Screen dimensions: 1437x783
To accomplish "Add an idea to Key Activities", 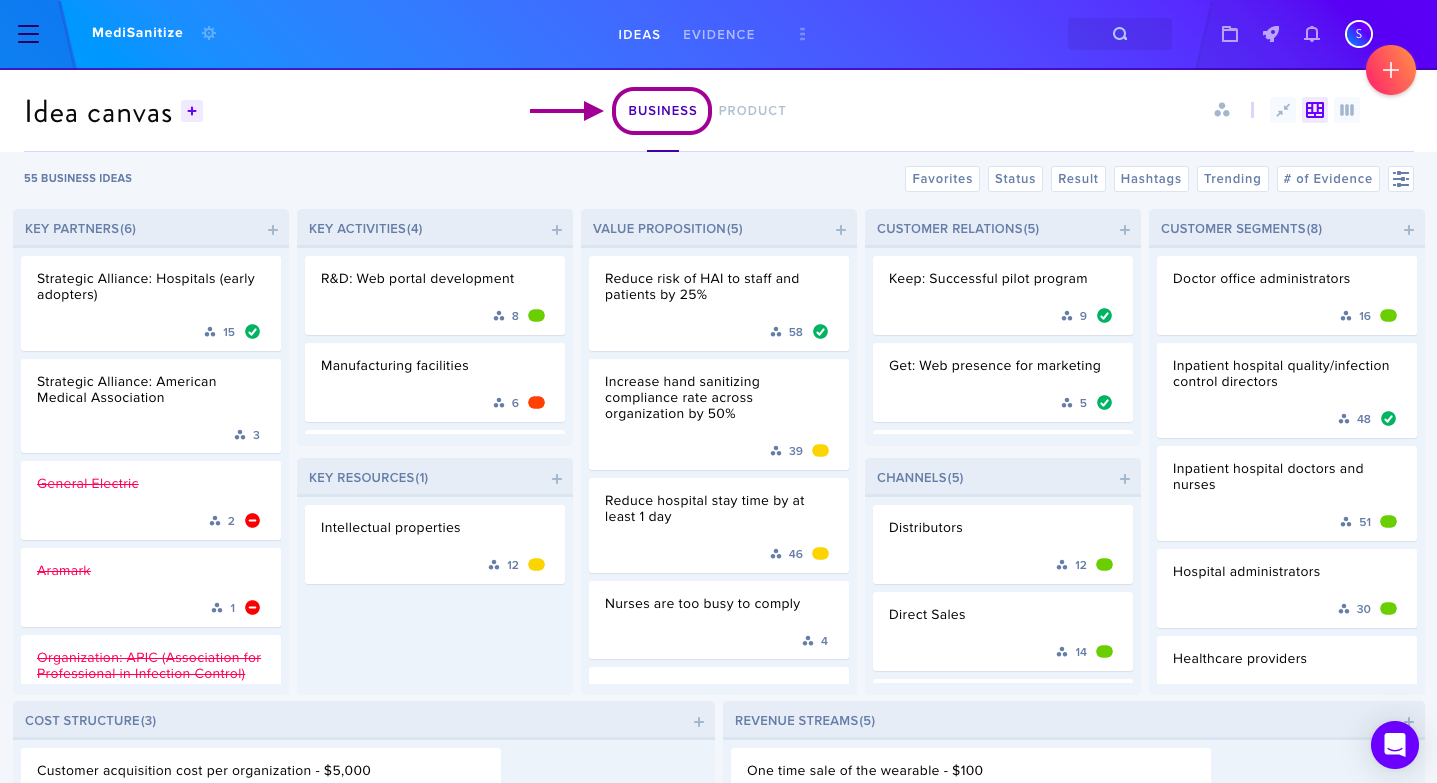I will pos(557,230).
